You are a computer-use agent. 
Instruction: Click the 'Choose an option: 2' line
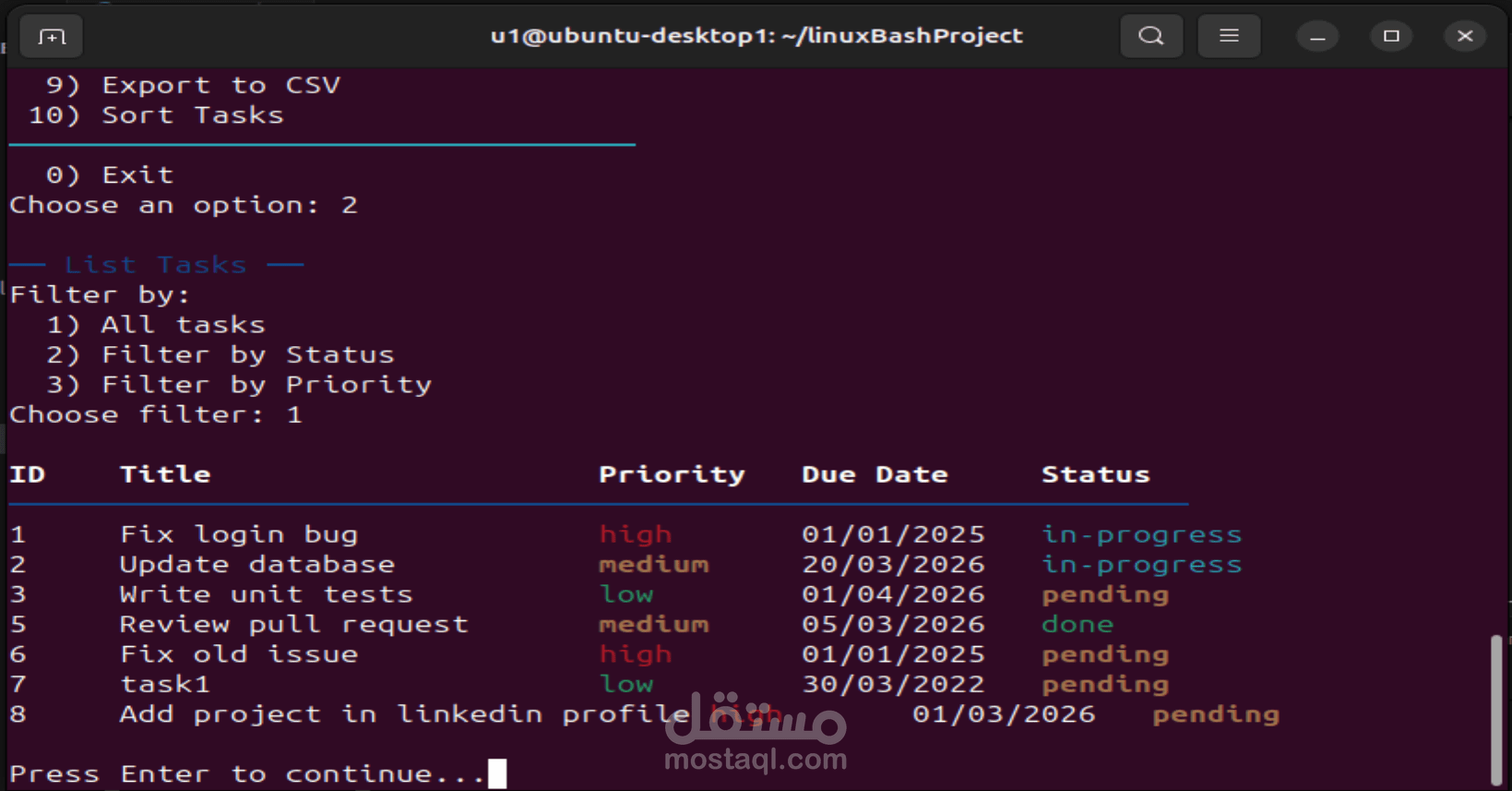click(184, 205)
